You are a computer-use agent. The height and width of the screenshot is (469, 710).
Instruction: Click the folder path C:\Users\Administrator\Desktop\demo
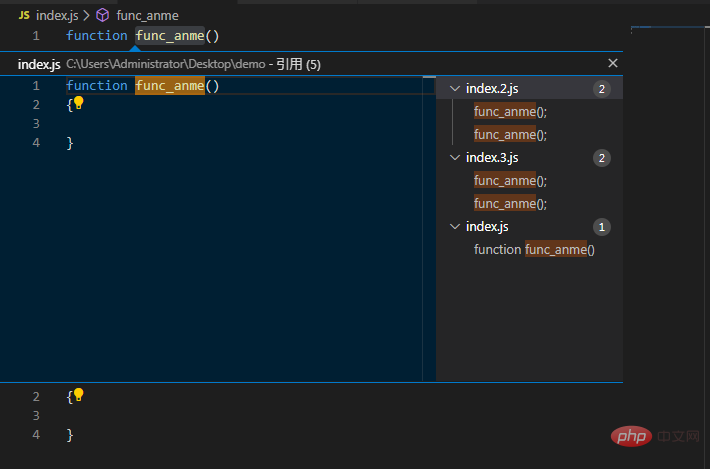click(166, 64)
